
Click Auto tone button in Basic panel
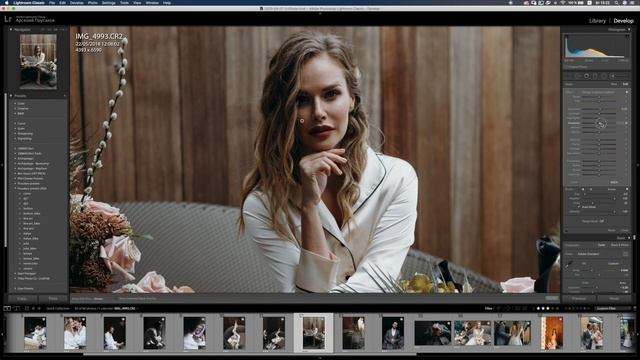pyautogui.click(x=623, y=282)
